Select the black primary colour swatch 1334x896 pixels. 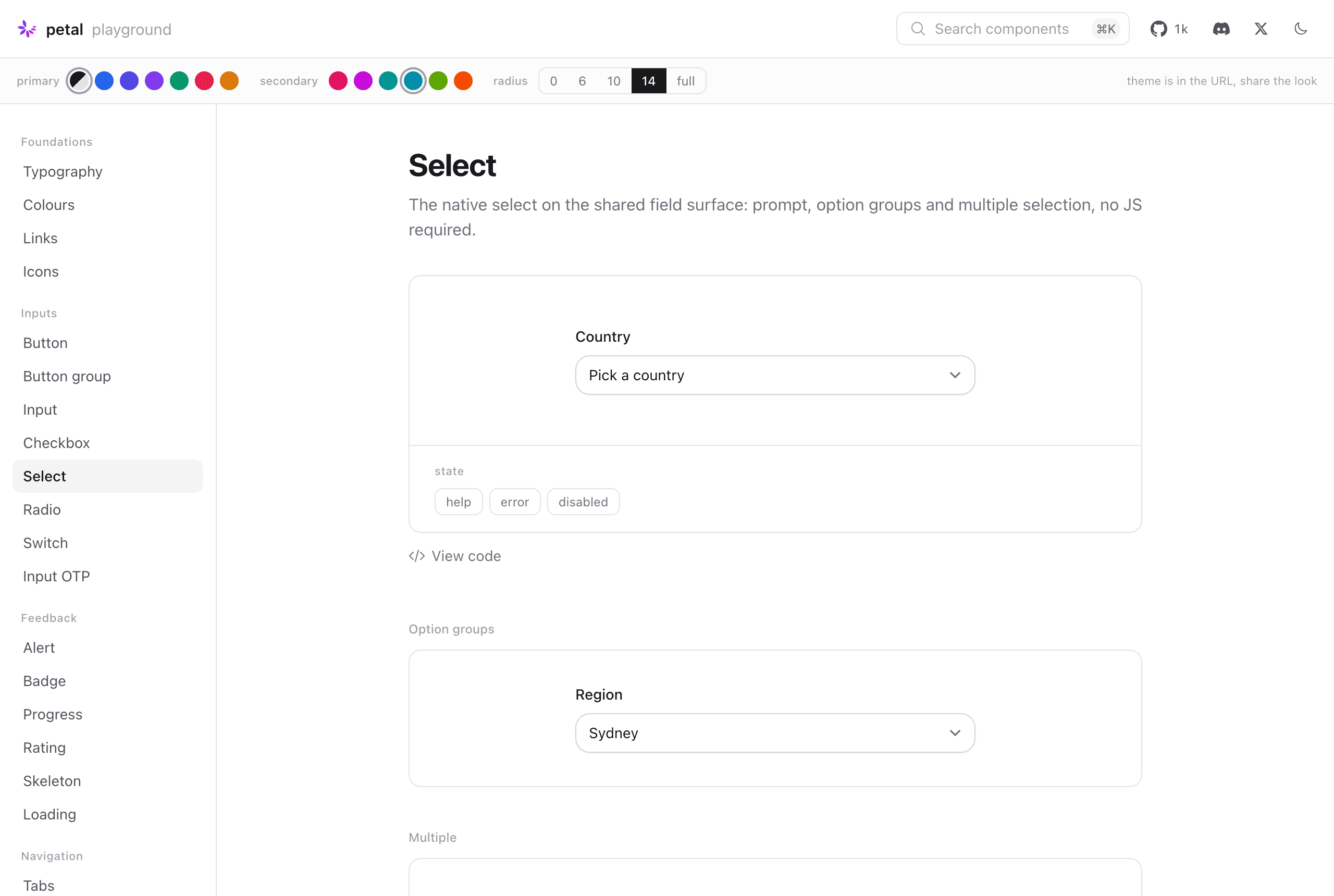point(79,81)
